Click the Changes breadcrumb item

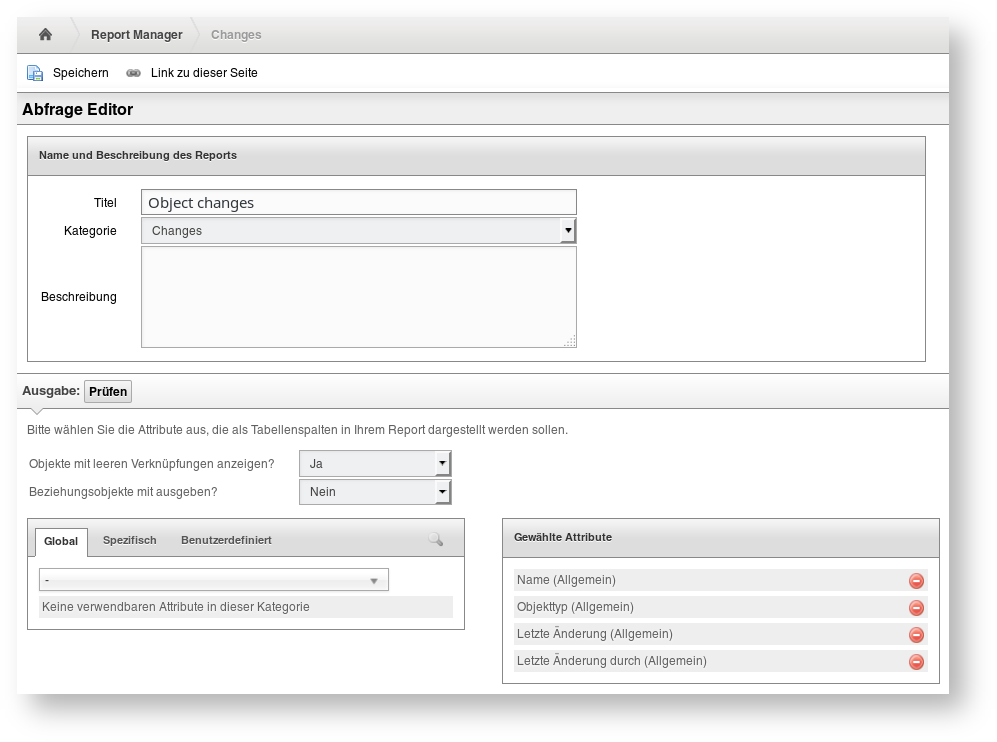click(x=236, y=35)
